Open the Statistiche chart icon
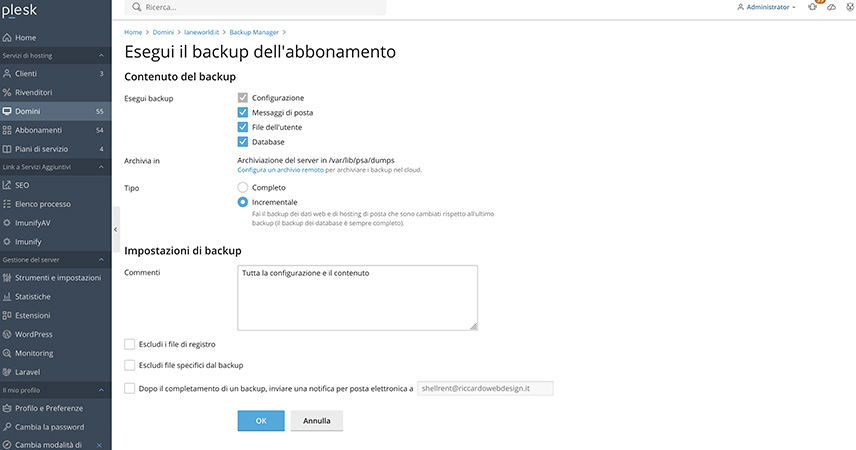Image resolution: width=856 pixels, height=450 pixels. tap(7, 297)
